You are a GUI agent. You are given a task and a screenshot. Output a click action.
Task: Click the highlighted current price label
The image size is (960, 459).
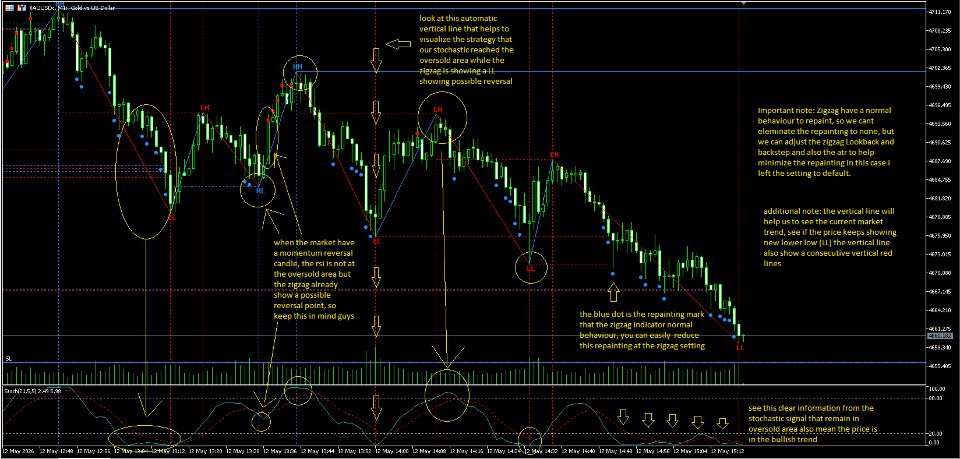[x=939, y=336]
